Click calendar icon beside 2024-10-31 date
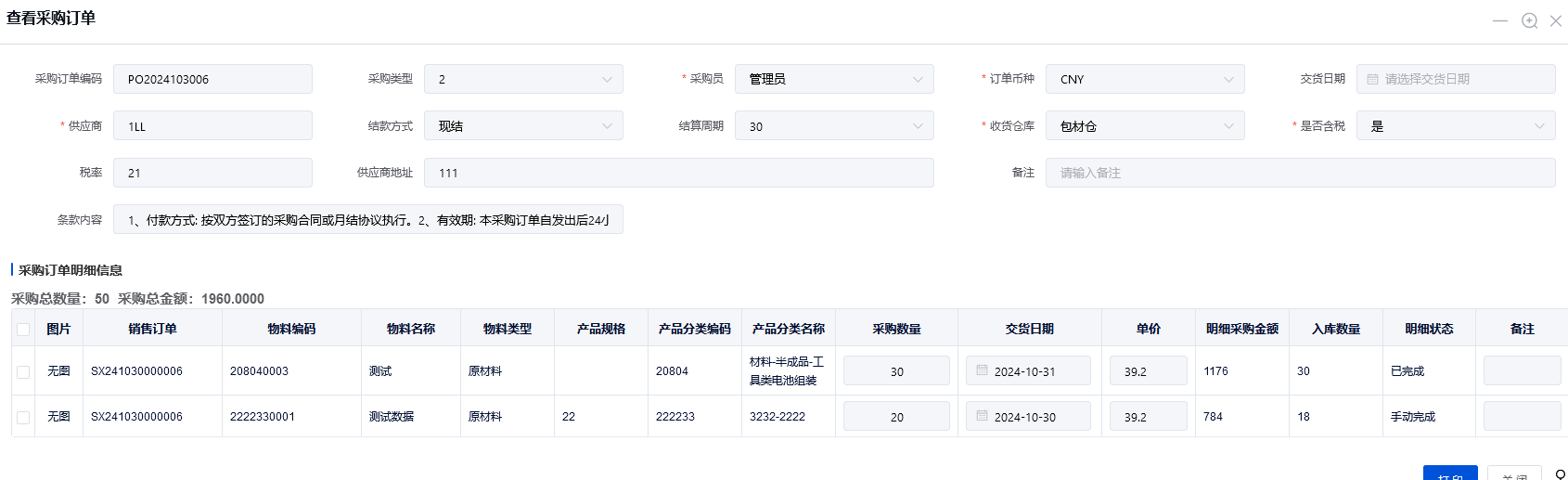 coord(982,370)
